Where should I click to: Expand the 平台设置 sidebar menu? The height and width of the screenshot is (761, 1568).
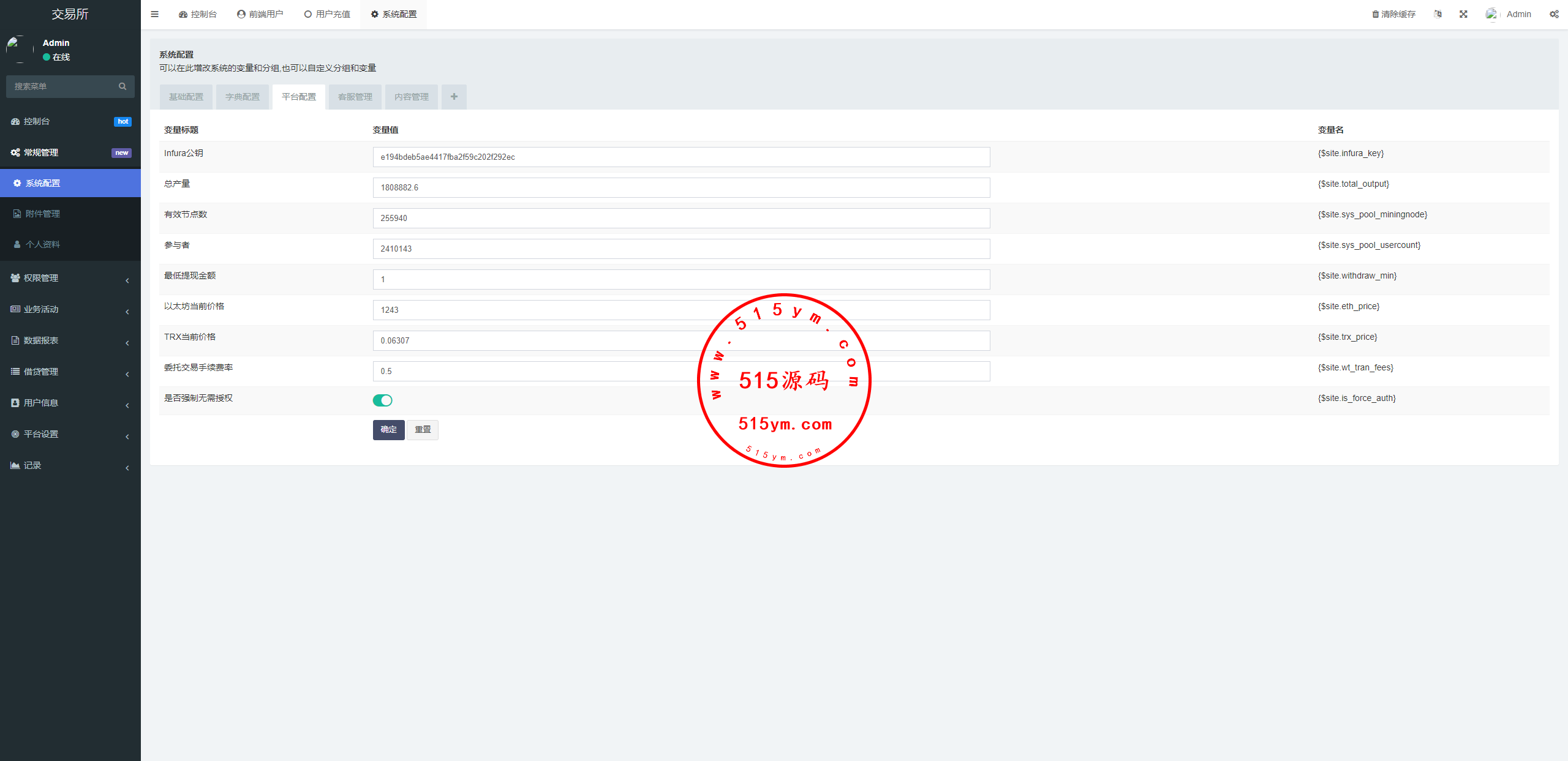[x=70, y=434]
